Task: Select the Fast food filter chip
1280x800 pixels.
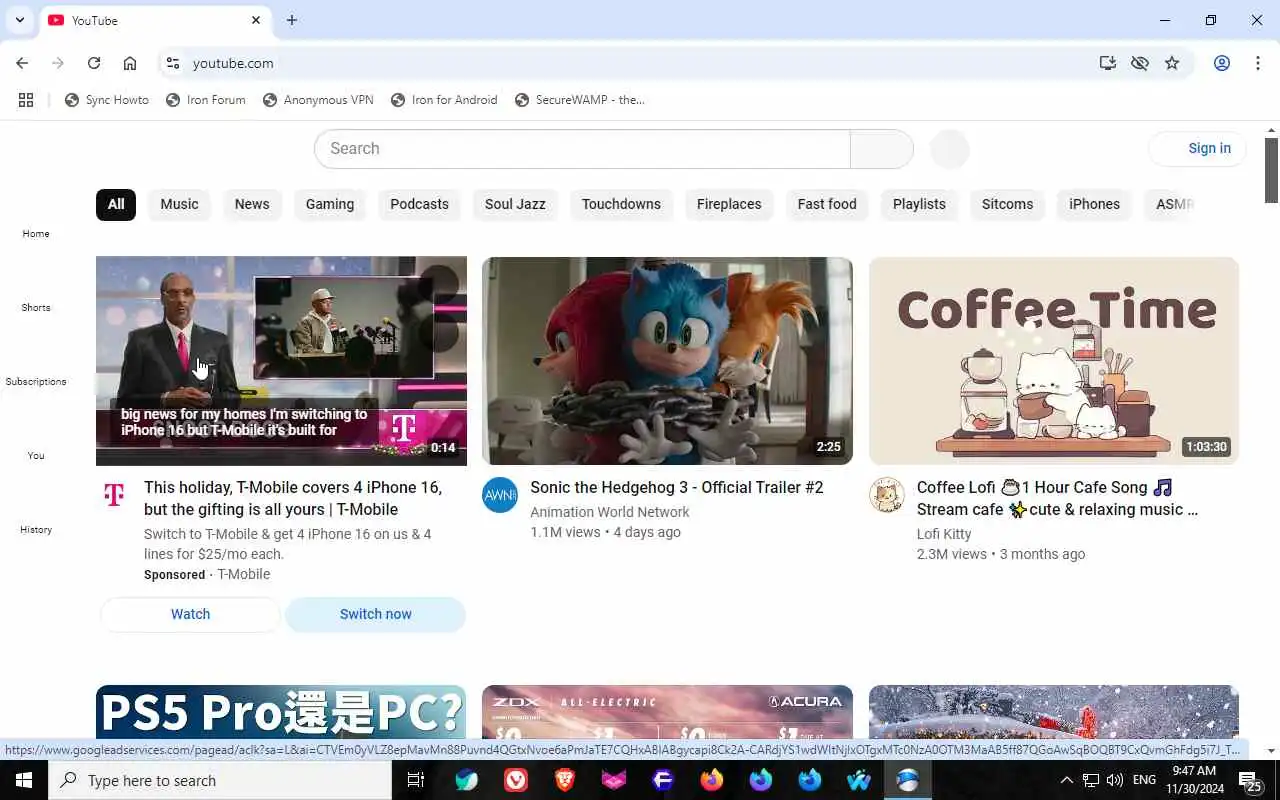Action: [x=827, y=204]
